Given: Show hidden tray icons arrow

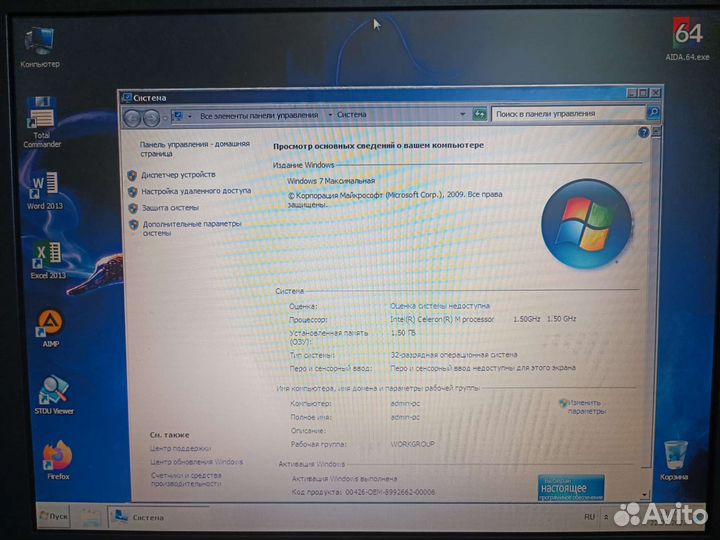Looking at the screenshot, I should (x=605, y=517).
